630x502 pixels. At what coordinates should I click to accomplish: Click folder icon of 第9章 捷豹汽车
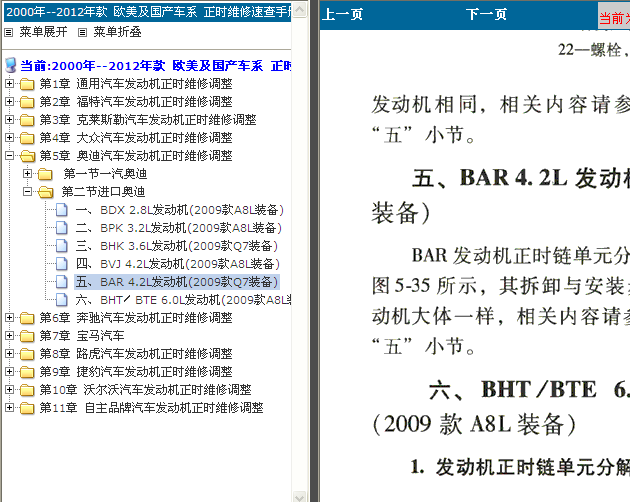27,372
